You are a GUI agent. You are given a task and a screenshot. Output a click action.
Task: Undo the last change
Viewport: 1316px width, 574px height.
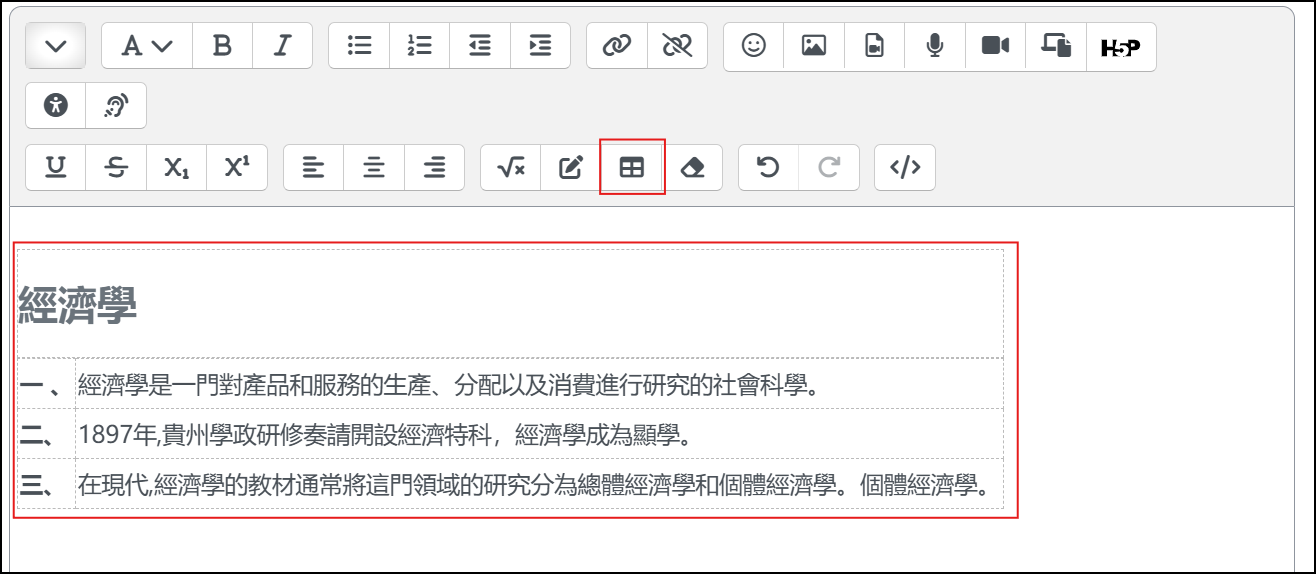[768, 168]
